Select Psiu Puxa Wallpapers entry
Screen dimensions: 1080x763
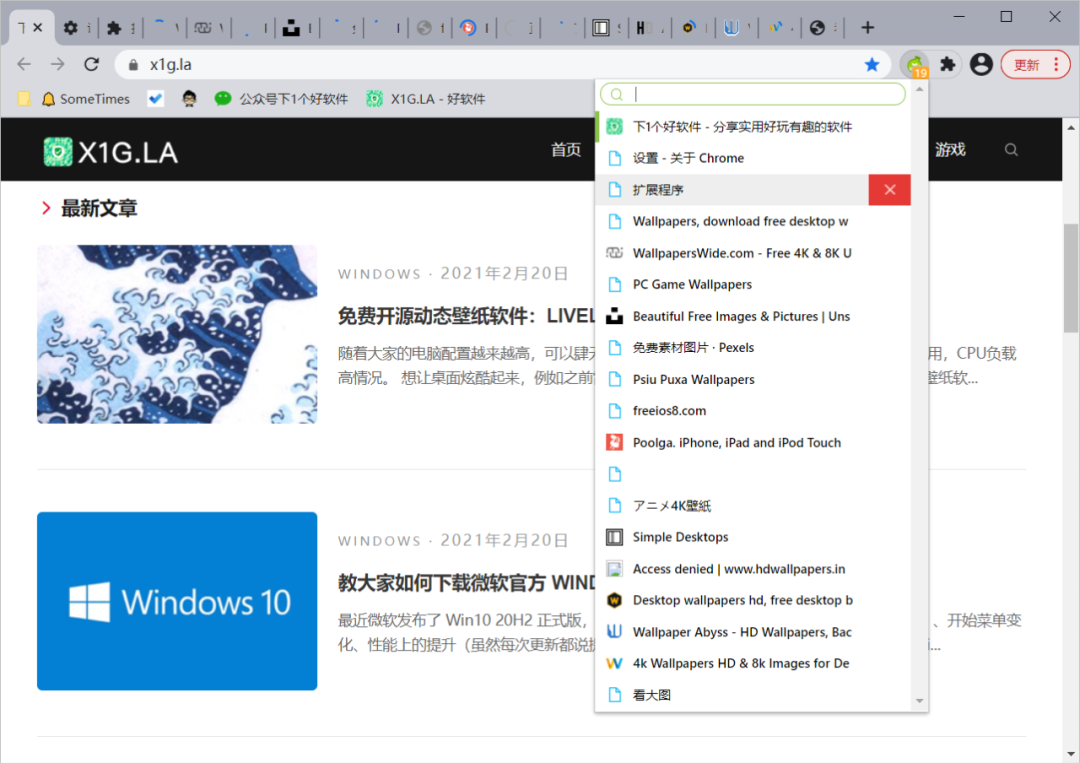(753, 379)
